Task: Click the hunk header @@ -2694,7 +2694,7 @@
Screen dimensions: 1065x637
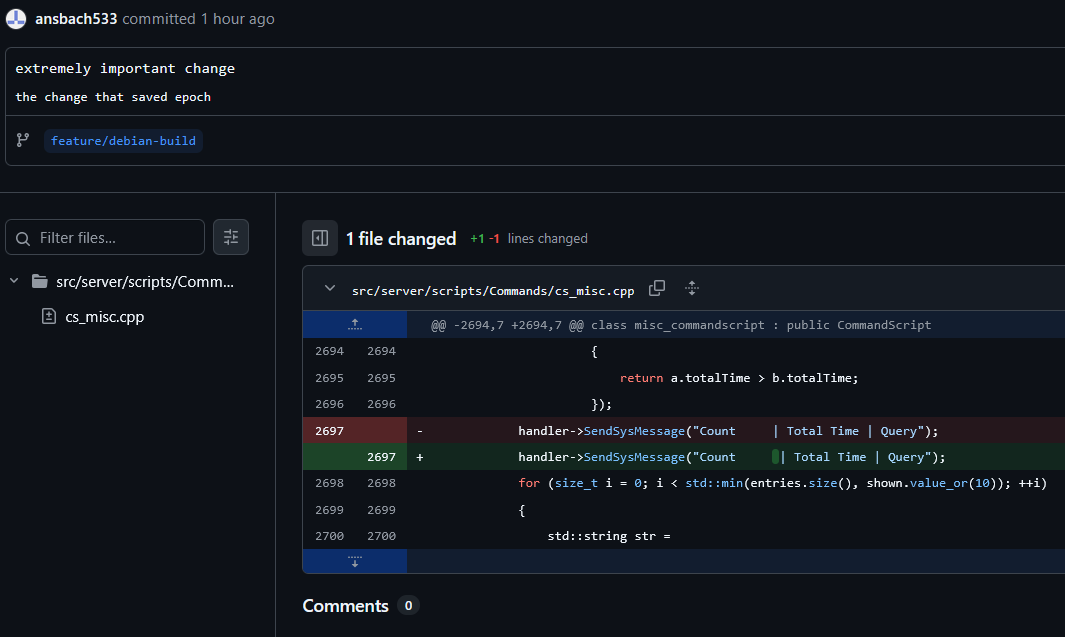Action: tap(681, 325)
